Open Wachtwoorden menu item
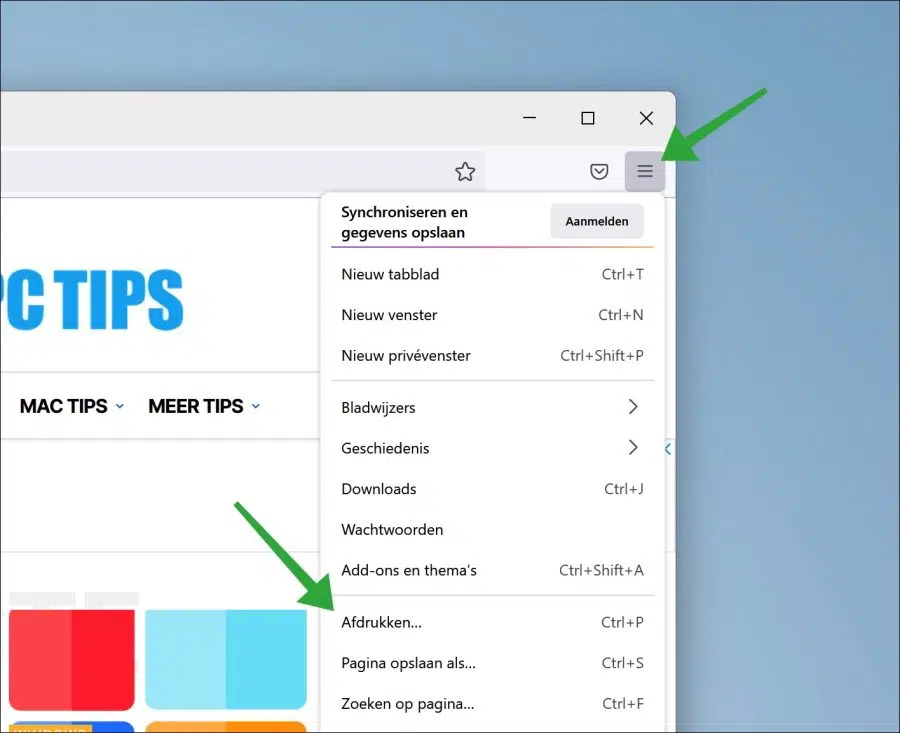The width and height of the screenshot is (900, 733). point(492,530)
